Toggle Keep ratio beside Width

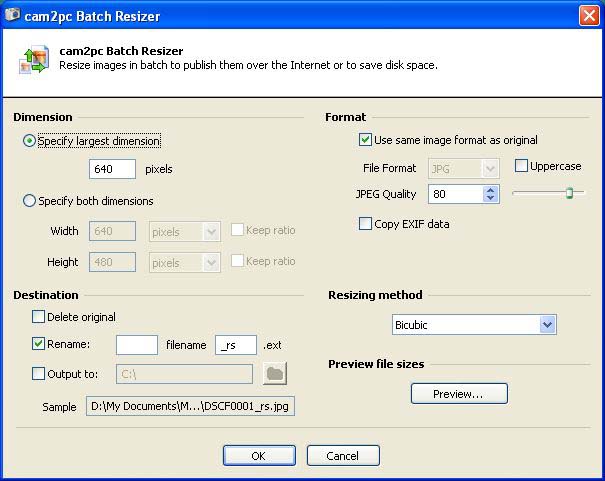pyautogui.click(x=237, y=230)
